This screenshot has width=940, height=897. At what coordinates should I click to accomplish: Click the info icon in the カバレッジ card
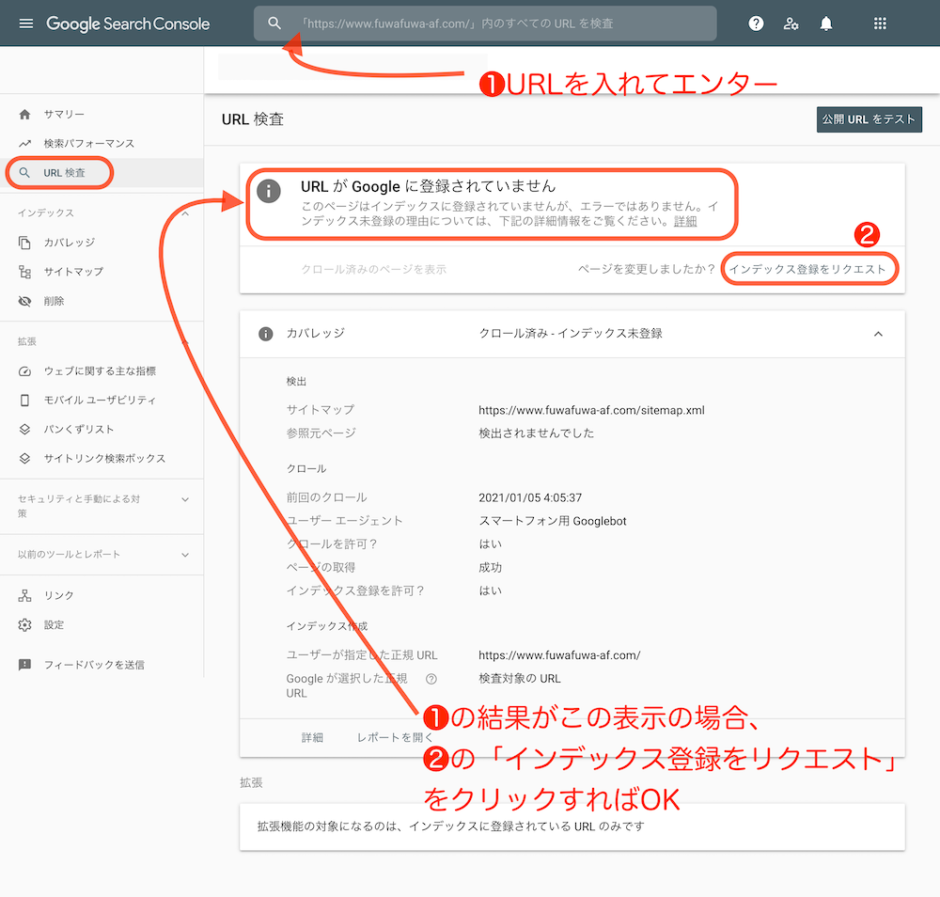click(266, 334)
